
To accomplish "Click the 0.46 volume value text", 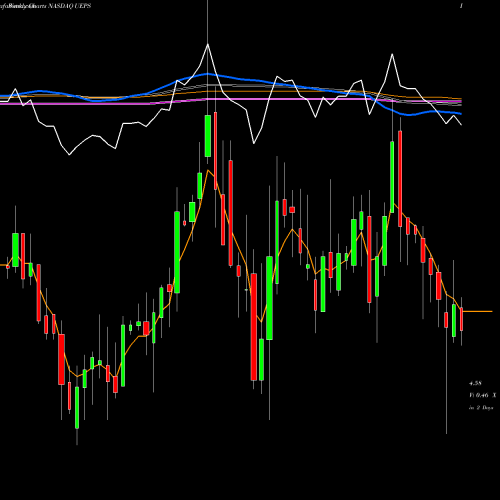I will click(x=482, y=395).
